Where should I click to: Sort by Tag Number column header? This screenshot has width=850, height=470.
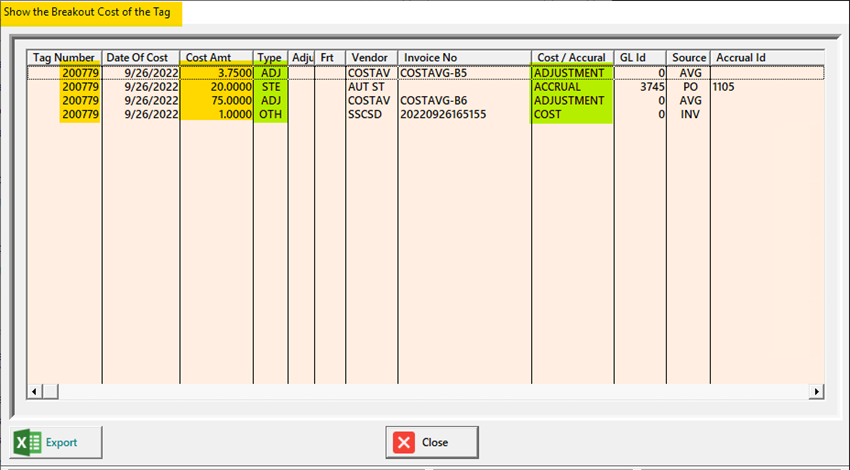pos(63,58)
